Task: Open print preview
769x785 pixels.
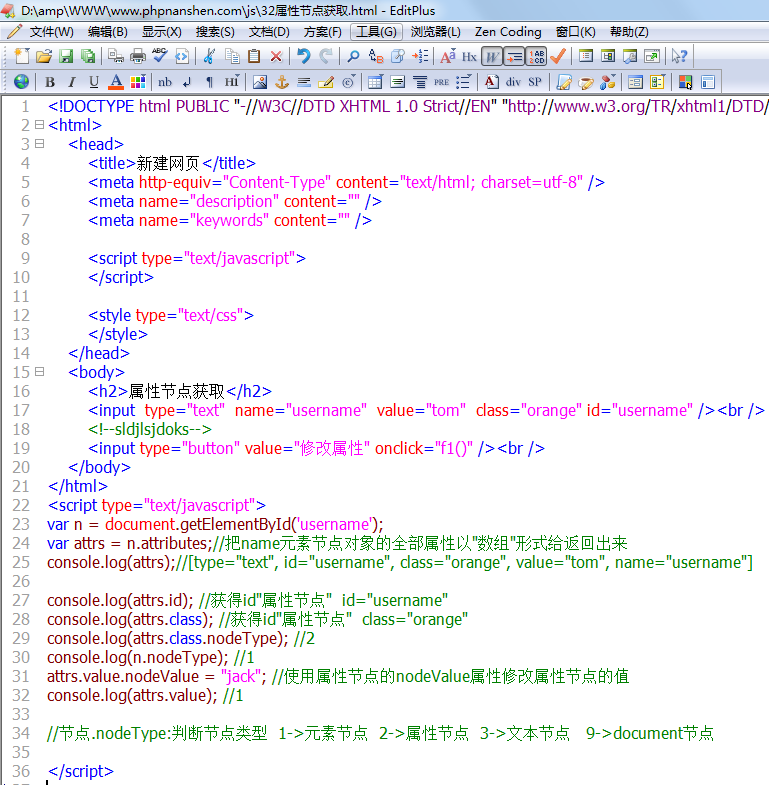Action: point(116,56)
